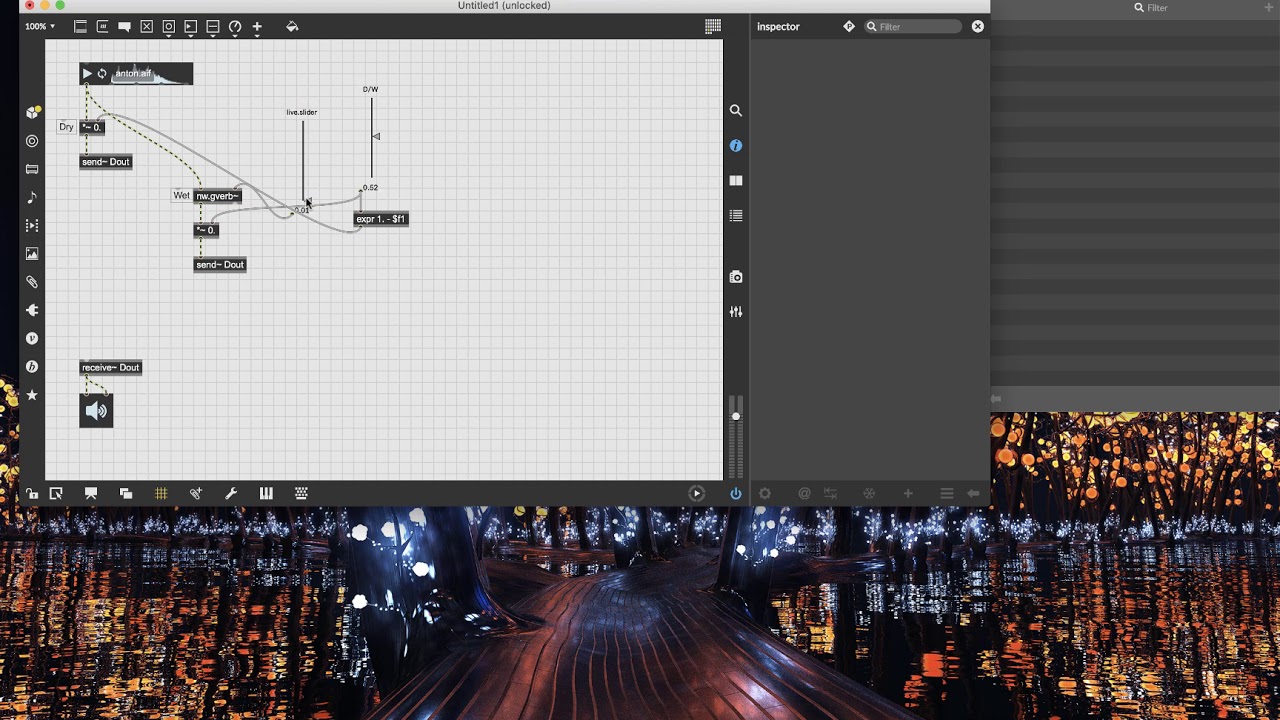
Task: Add a new object box from toolbar
Action: tap(80, 27)
